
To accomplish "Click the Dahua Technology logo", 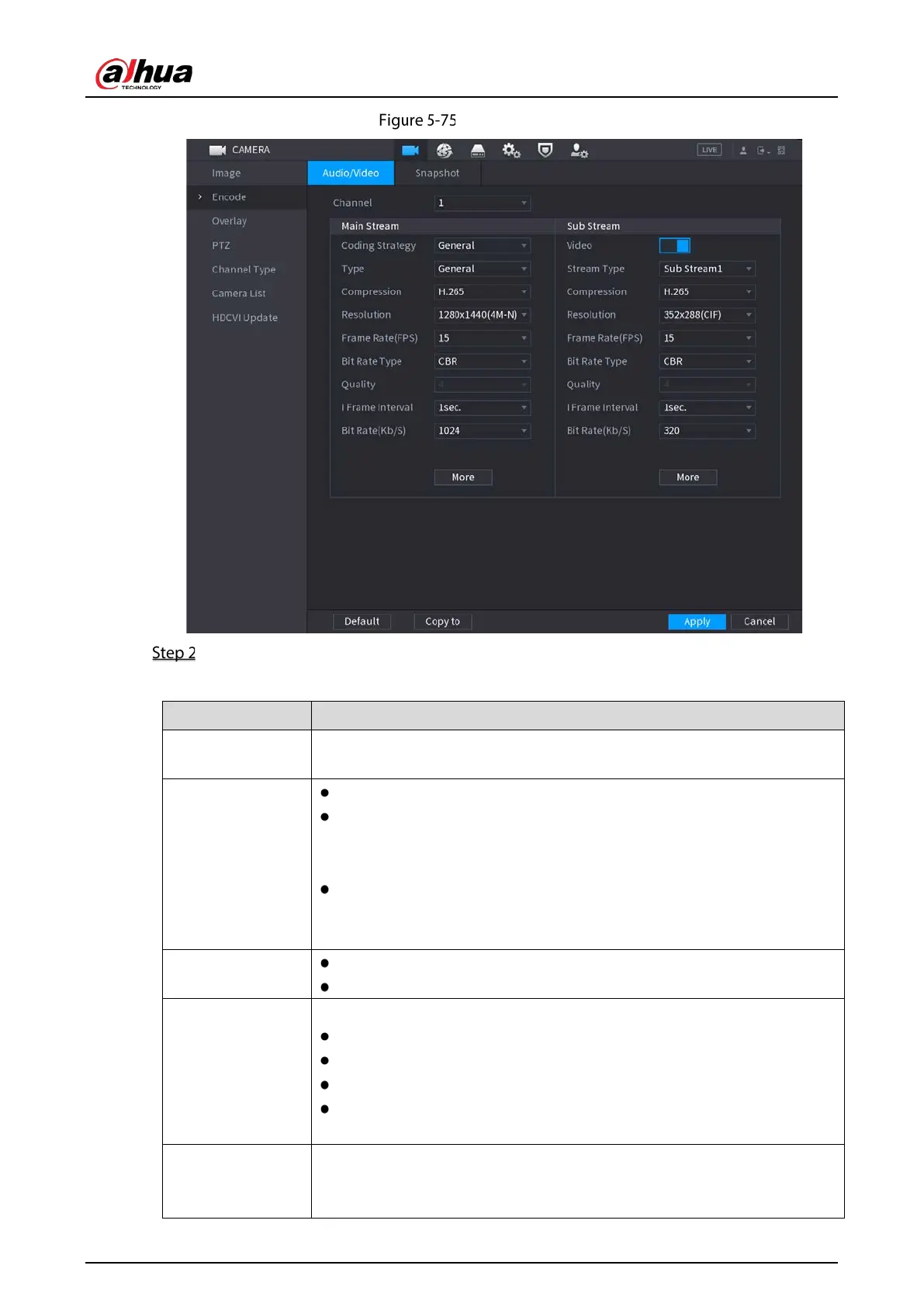I will pyautogui.click(x=144, y=74).
